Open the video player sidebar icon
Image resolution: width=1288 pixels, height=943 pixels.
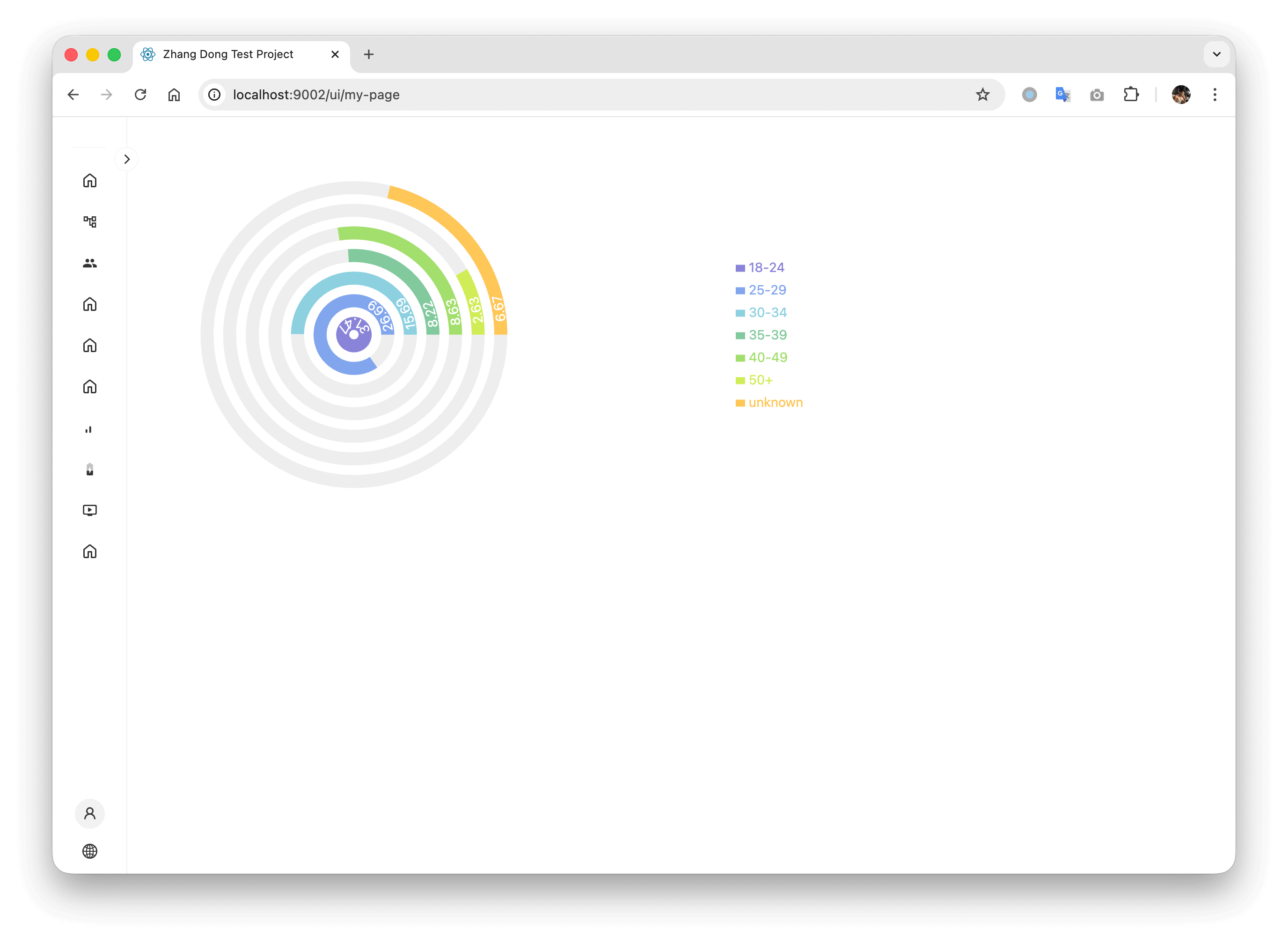(x=89, y=510)
